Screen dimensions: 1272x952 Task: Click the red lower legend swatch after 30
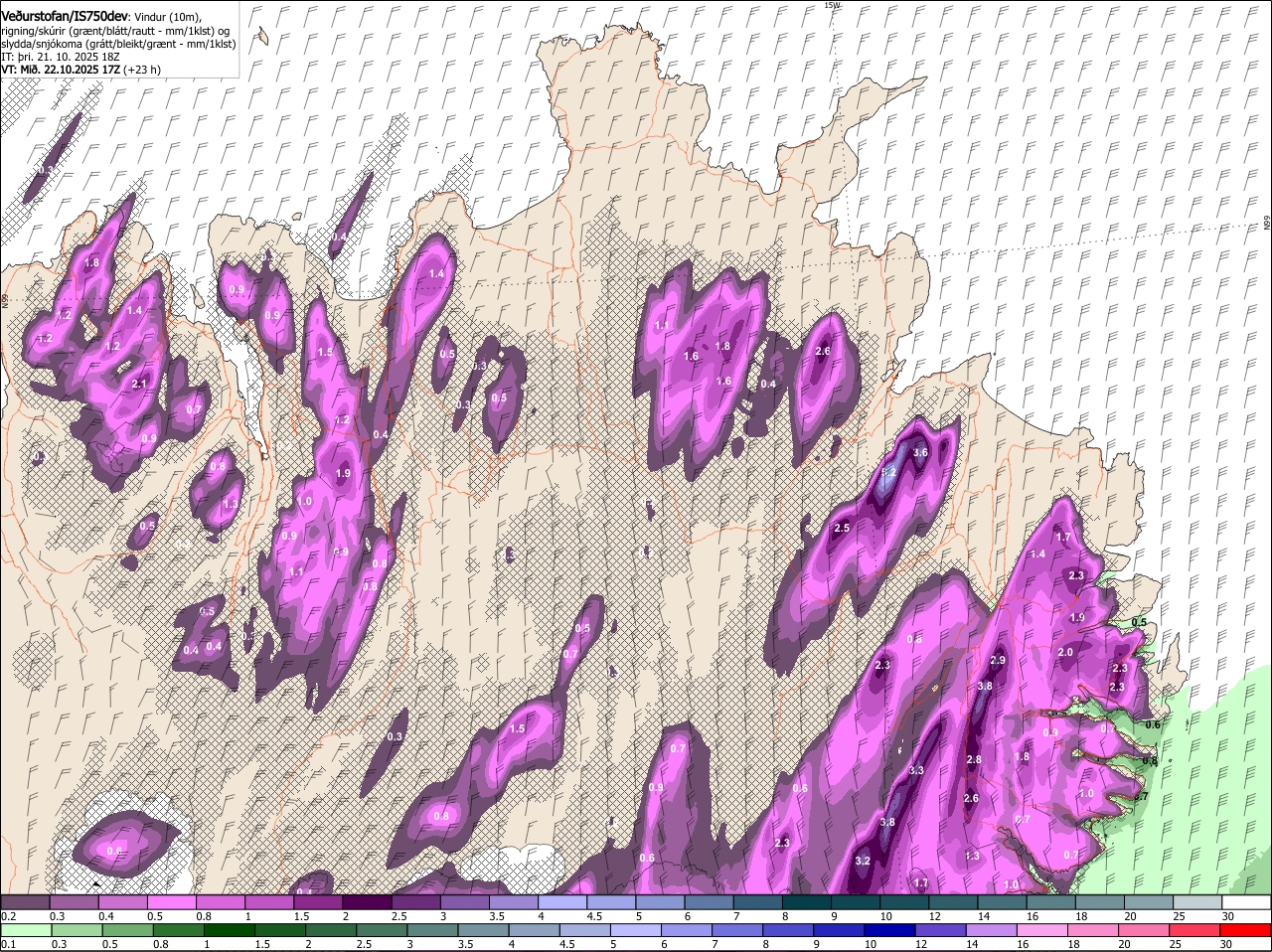1247,930
